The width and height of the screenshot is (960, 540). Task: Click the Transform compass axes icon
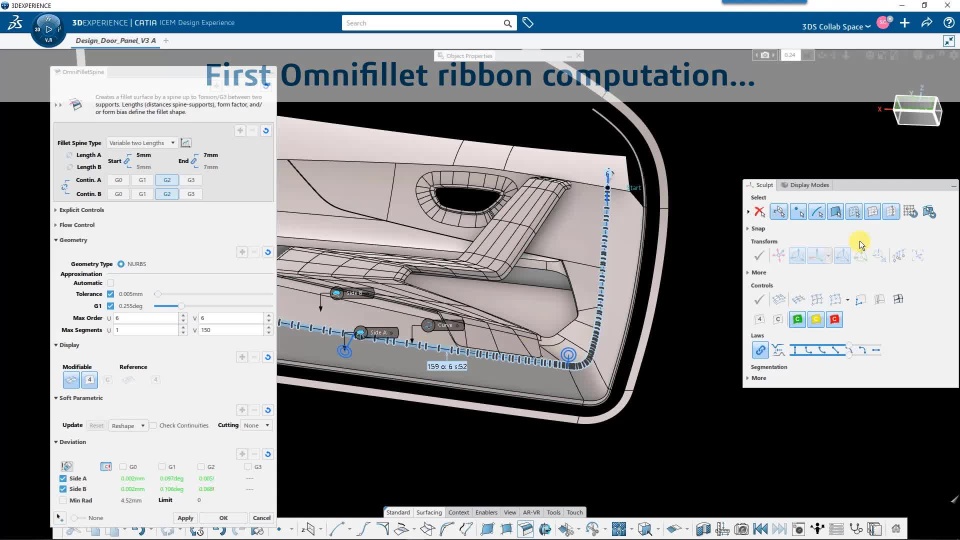click(778, 255)
